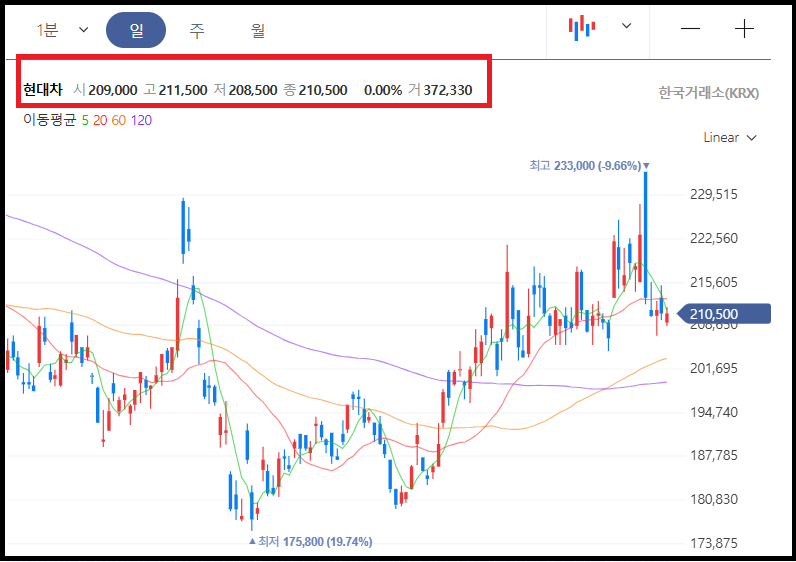Image resolution: width=796 pixels, height=562 pixels.
Task: Click the low price 208,500 value
Action: pos(253,90)
